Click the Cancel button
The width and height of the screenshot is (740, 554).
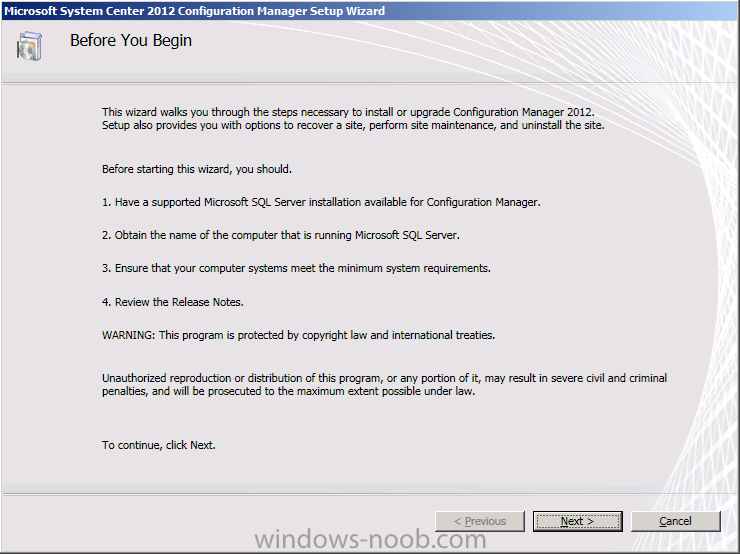[675, 521]
